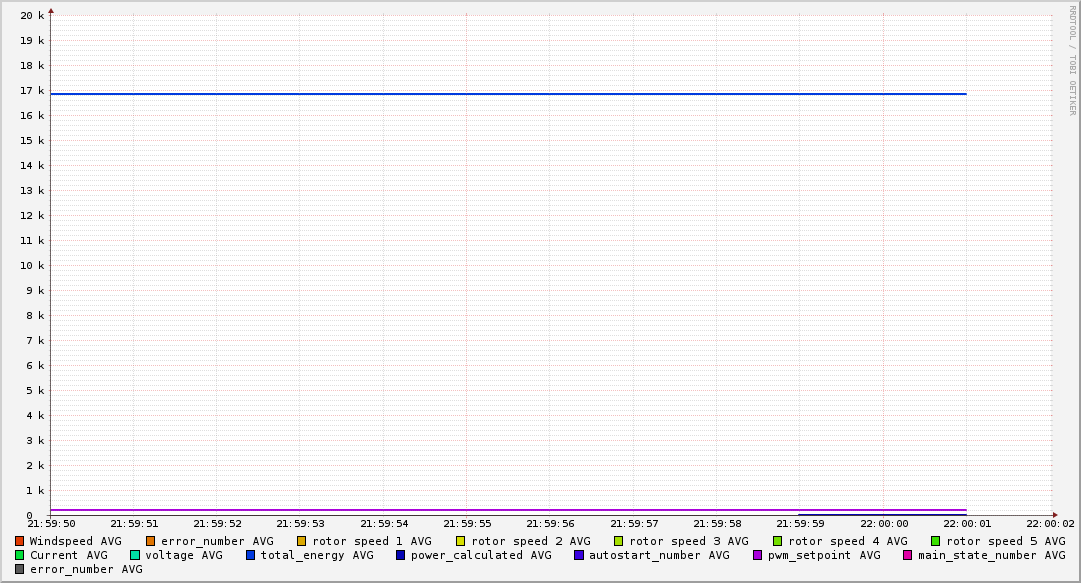This screenshot has height=583, width=1081.
Task: Click the RRDTOOL / TOBI OETIKER watermark
Action: coord(1072,60)
